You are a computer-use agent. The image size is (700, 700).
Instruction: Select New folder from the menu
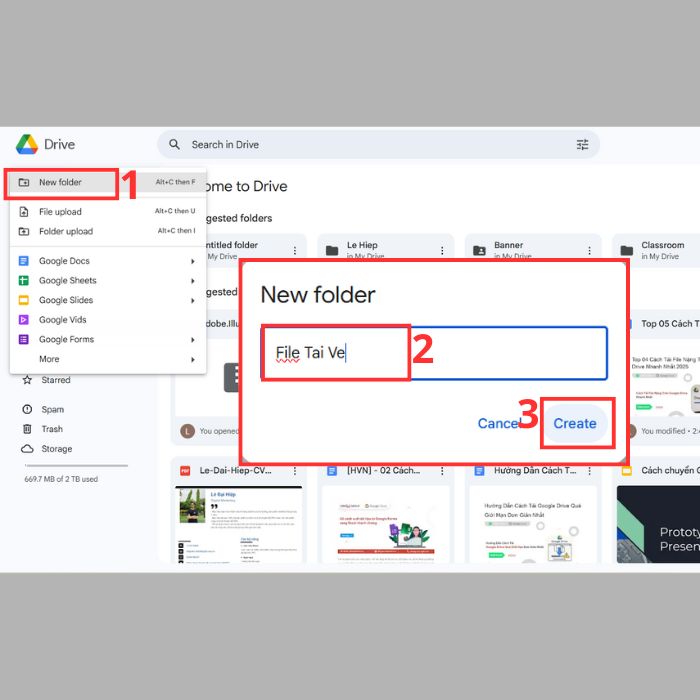click(108, 182)
